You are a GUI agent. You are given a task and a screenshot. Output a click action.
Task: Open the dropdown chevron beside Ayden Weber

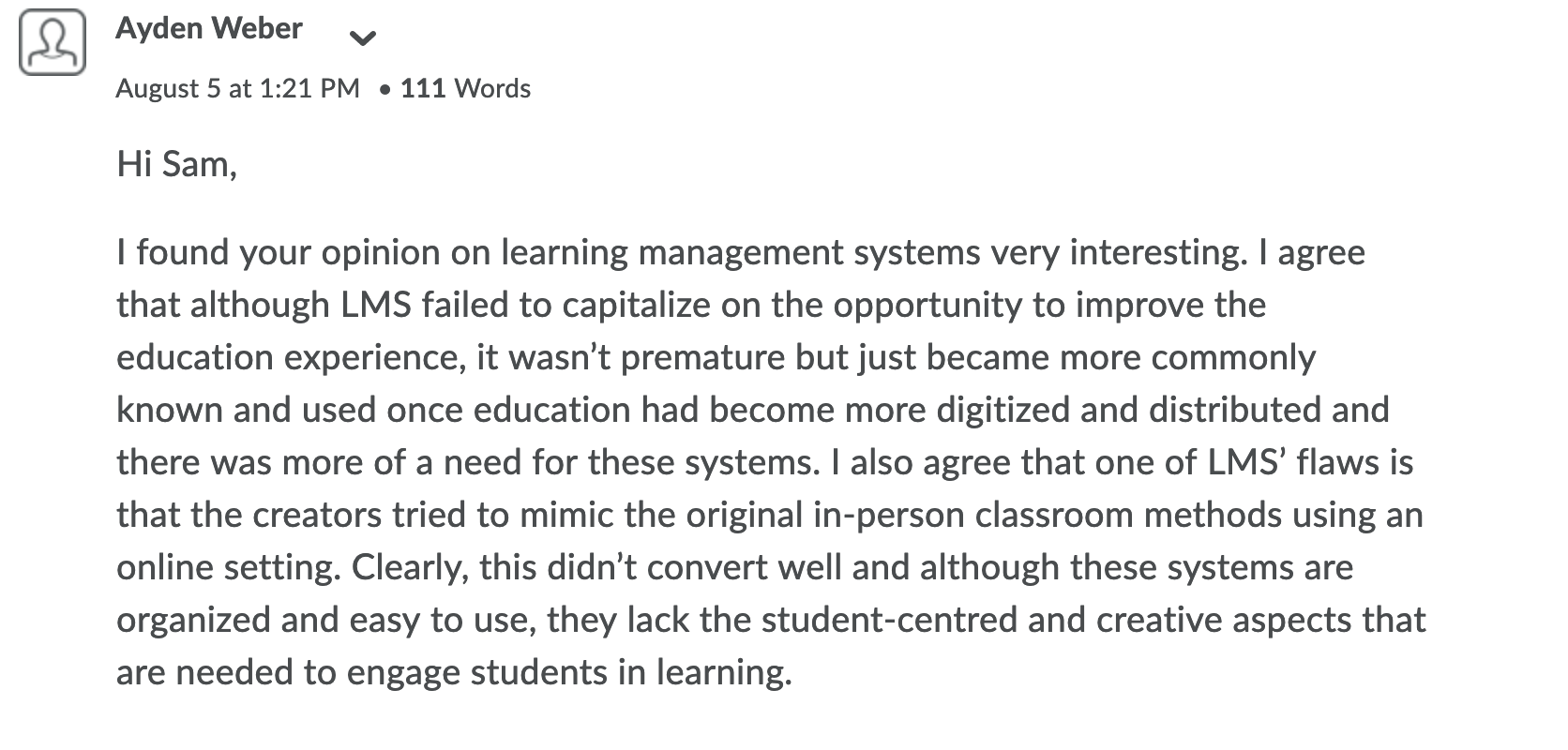click(362, 38)
